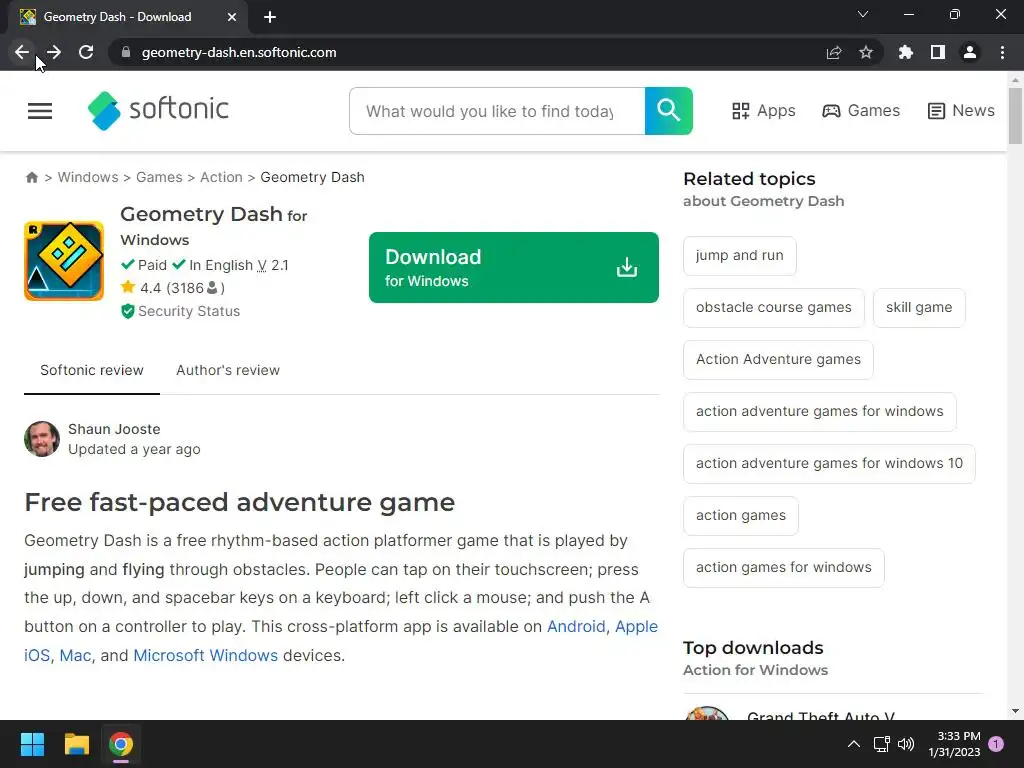Submit search with the magnifier button
Screen dimensions: 1024x768
coord(669,111)
